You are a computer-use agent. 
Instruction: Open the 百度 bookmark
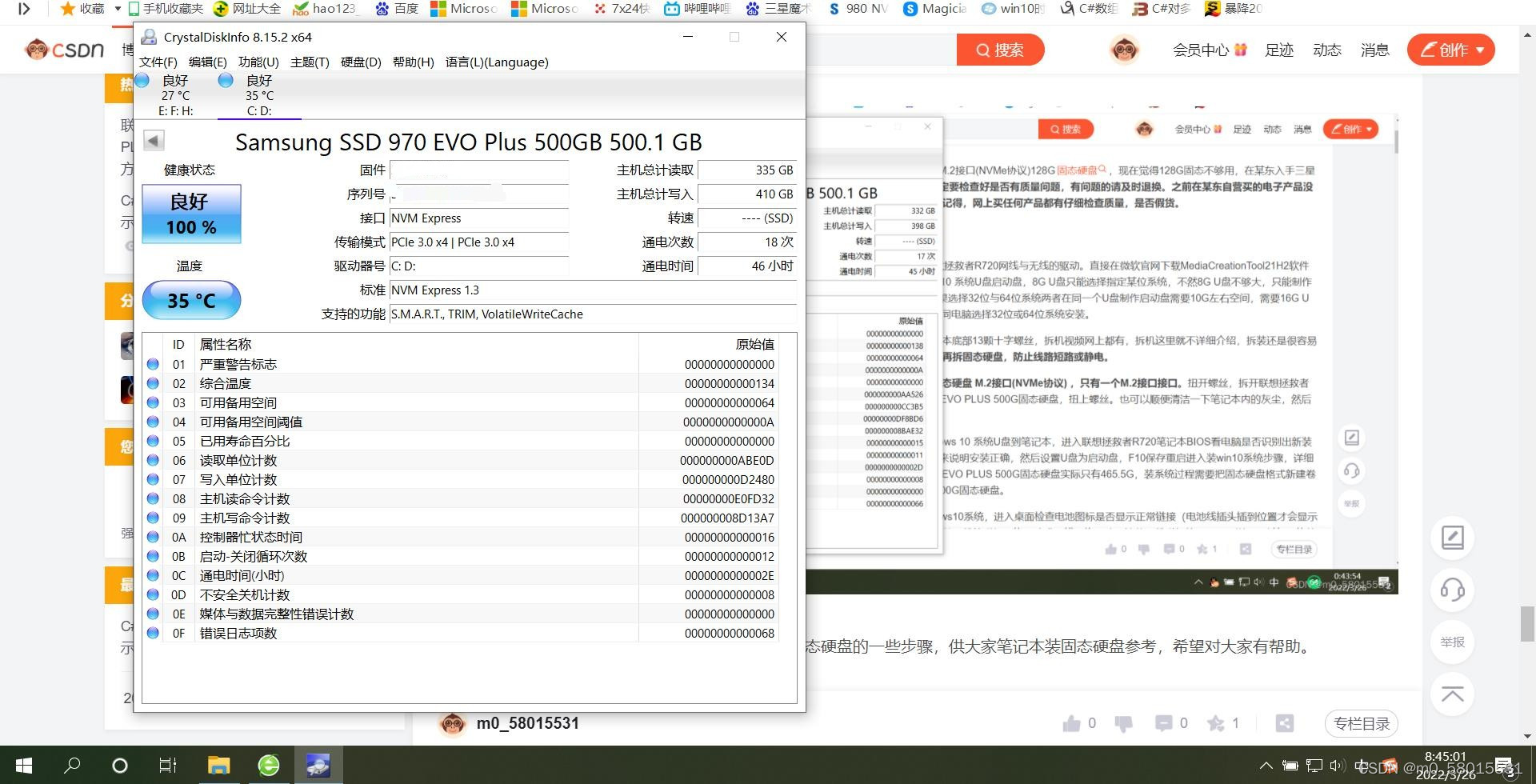tap(398, 9)
